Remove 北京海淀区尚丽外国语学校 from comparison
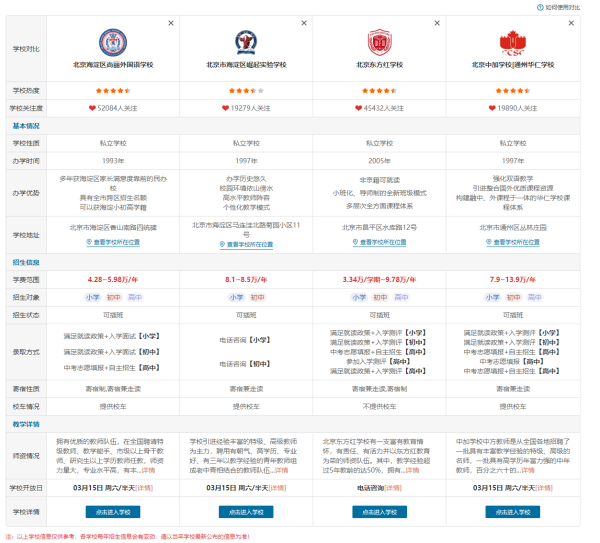 (170, 23)
